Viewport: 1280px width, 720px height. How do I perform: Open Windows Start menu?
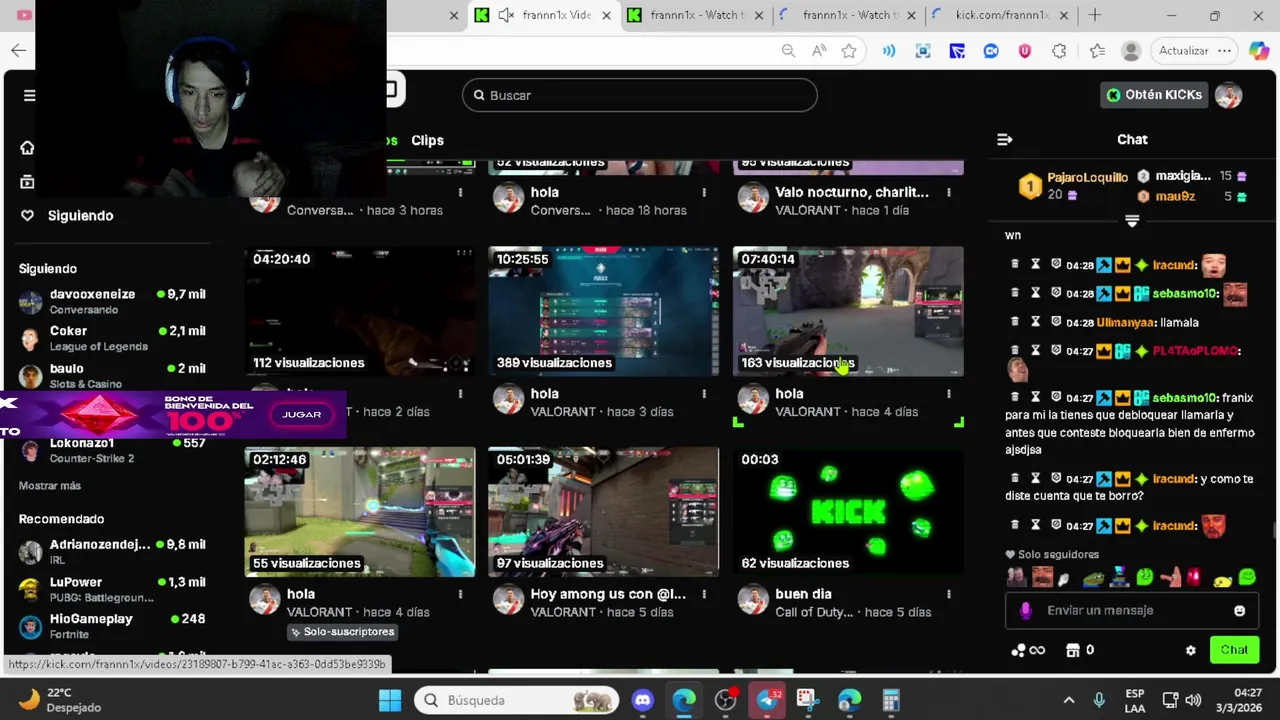point(390,700)
